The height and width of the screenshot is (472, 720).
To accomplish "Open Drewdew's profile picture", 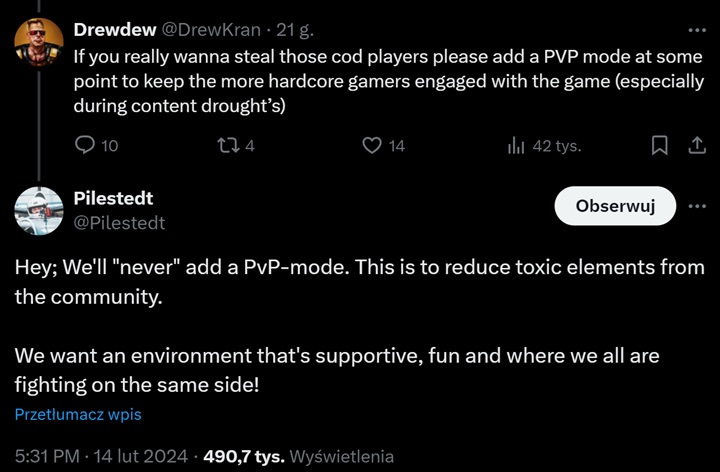I will tap(40, 40).
